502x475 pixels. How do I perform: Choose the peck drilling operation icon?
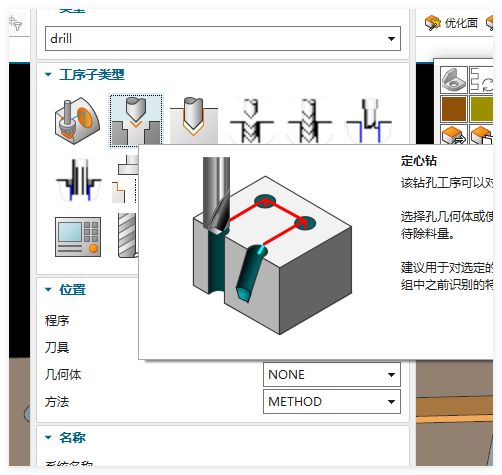click(x=252, y=121)
